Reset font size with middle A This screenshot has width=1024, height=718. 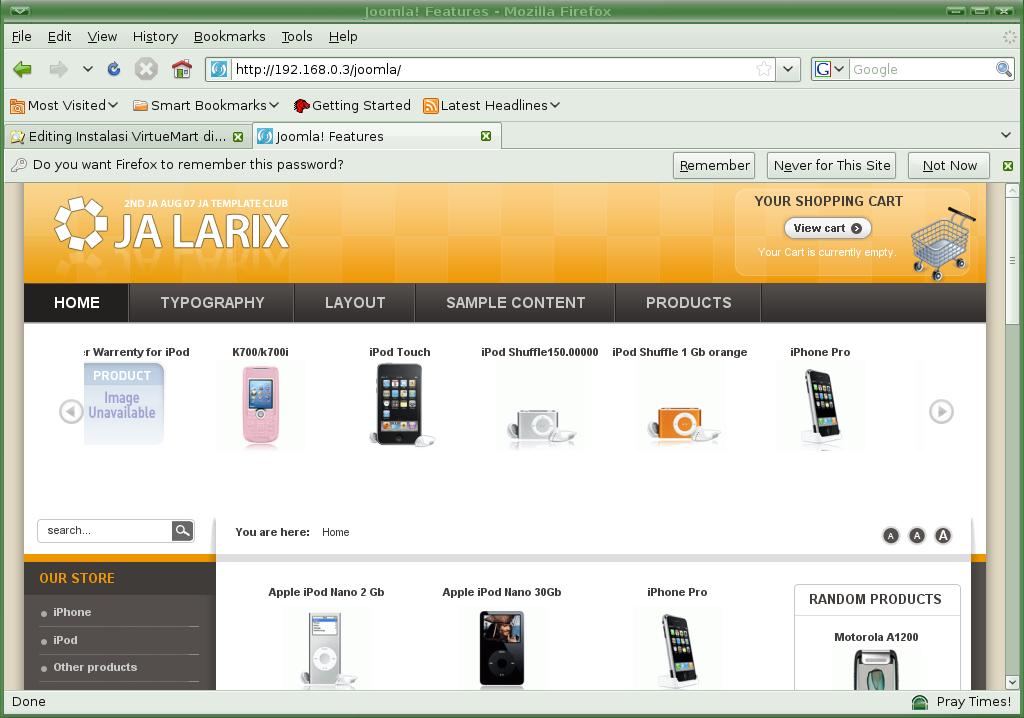pyautogui.click(x=917, y=536)
